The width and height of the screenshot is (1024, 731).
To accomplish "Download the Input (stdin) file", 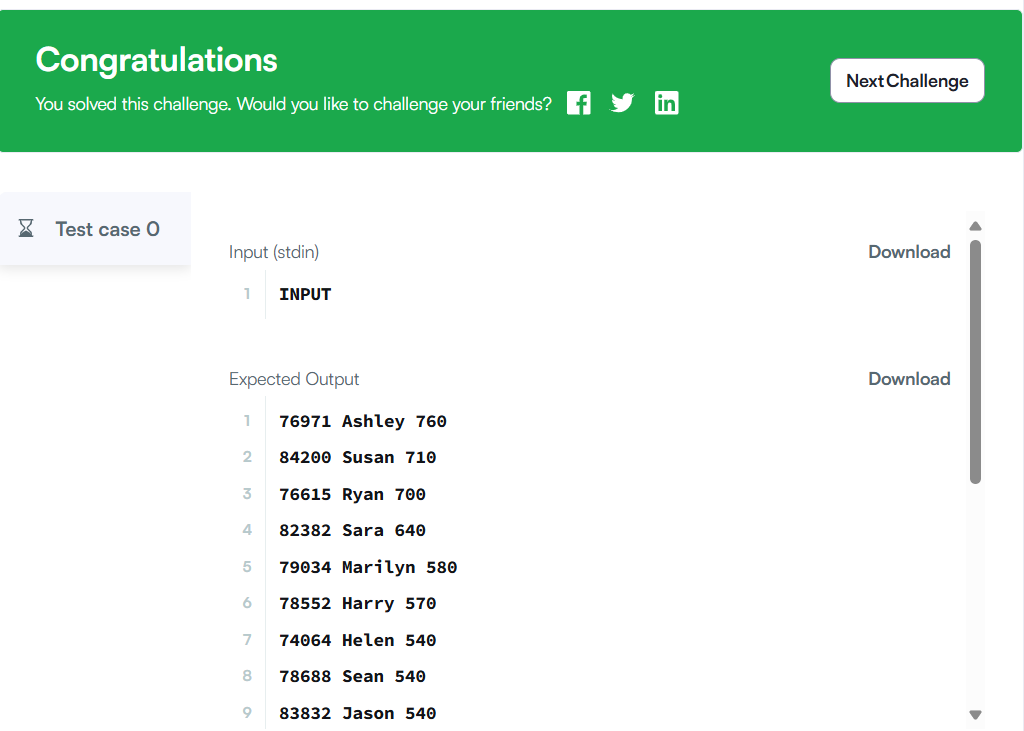I will pos(909,252).
